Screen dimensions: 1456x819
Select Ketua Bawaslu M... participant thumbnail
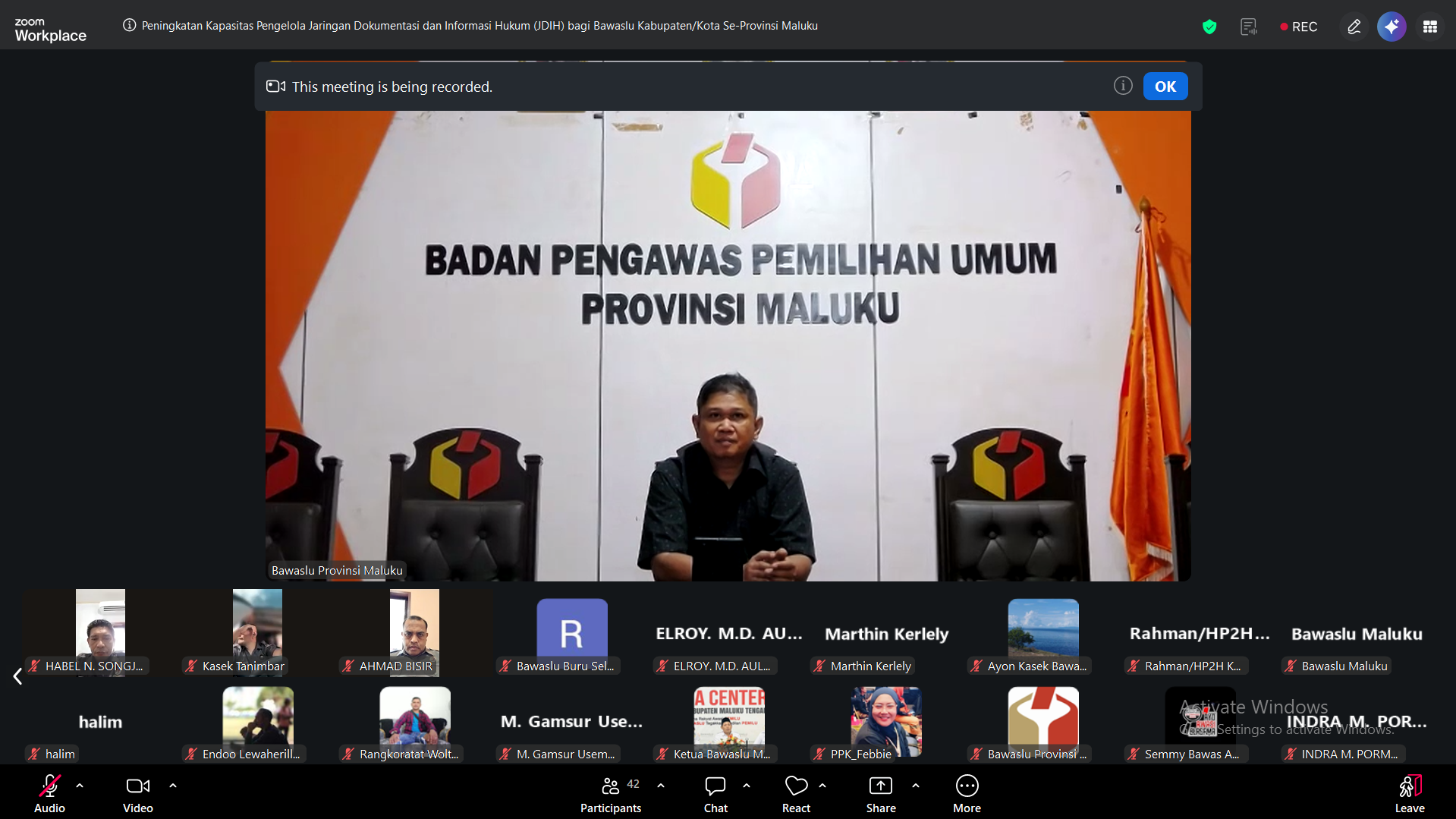click(728, 720)
